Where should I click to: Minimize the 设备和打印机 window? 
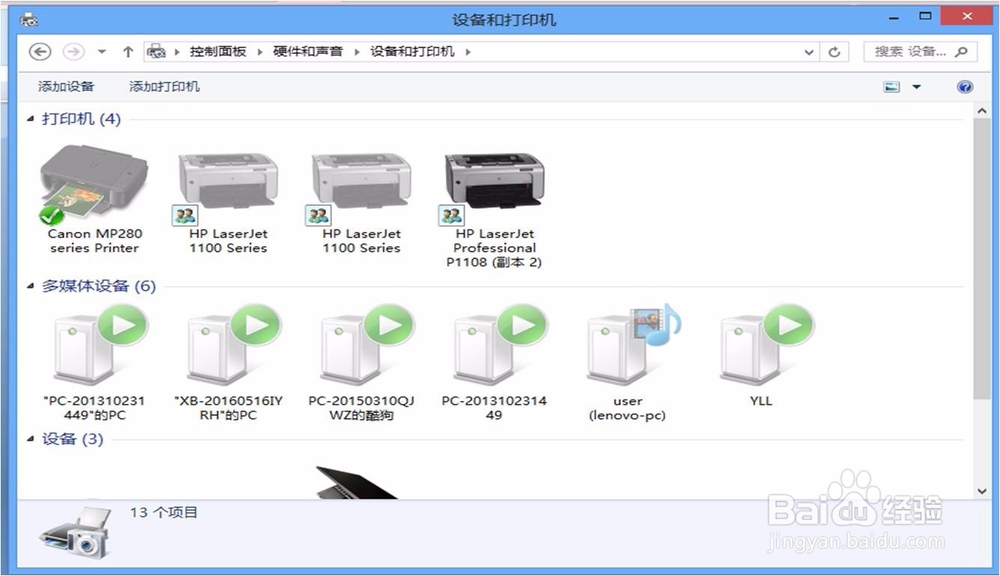pos(893,17)
